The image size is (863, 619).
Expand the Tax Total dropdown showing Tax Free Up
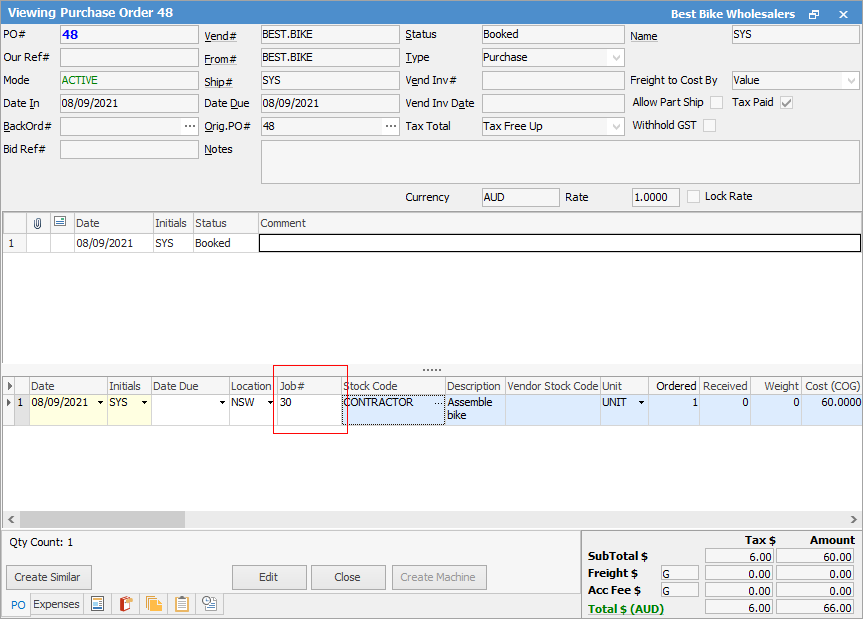point(618,126)
